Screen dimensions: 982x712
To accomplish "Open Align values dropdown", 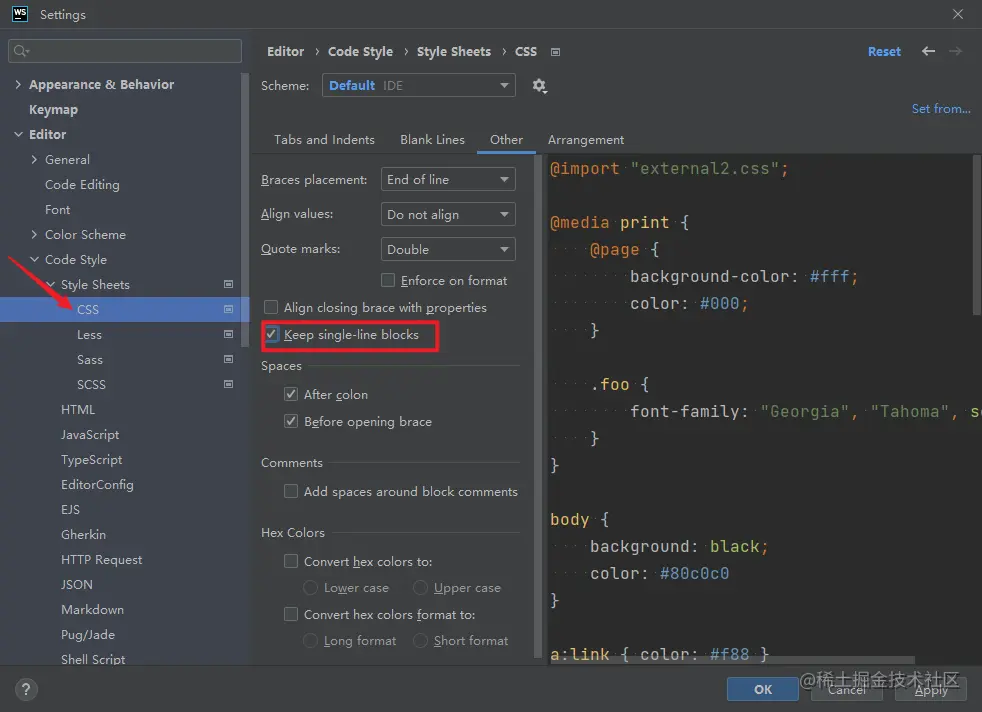I will tap(448, 214).
